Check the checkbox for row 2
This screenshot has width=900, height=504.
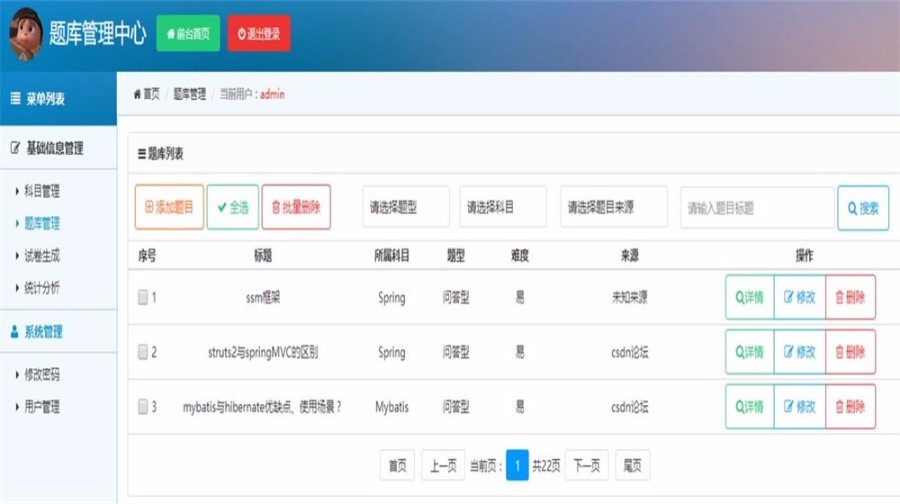click(143, 352)
